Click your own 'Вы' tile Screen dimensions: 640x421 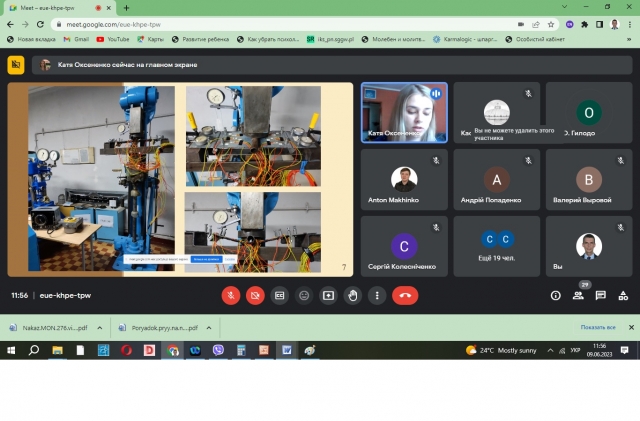click(589, 246)
